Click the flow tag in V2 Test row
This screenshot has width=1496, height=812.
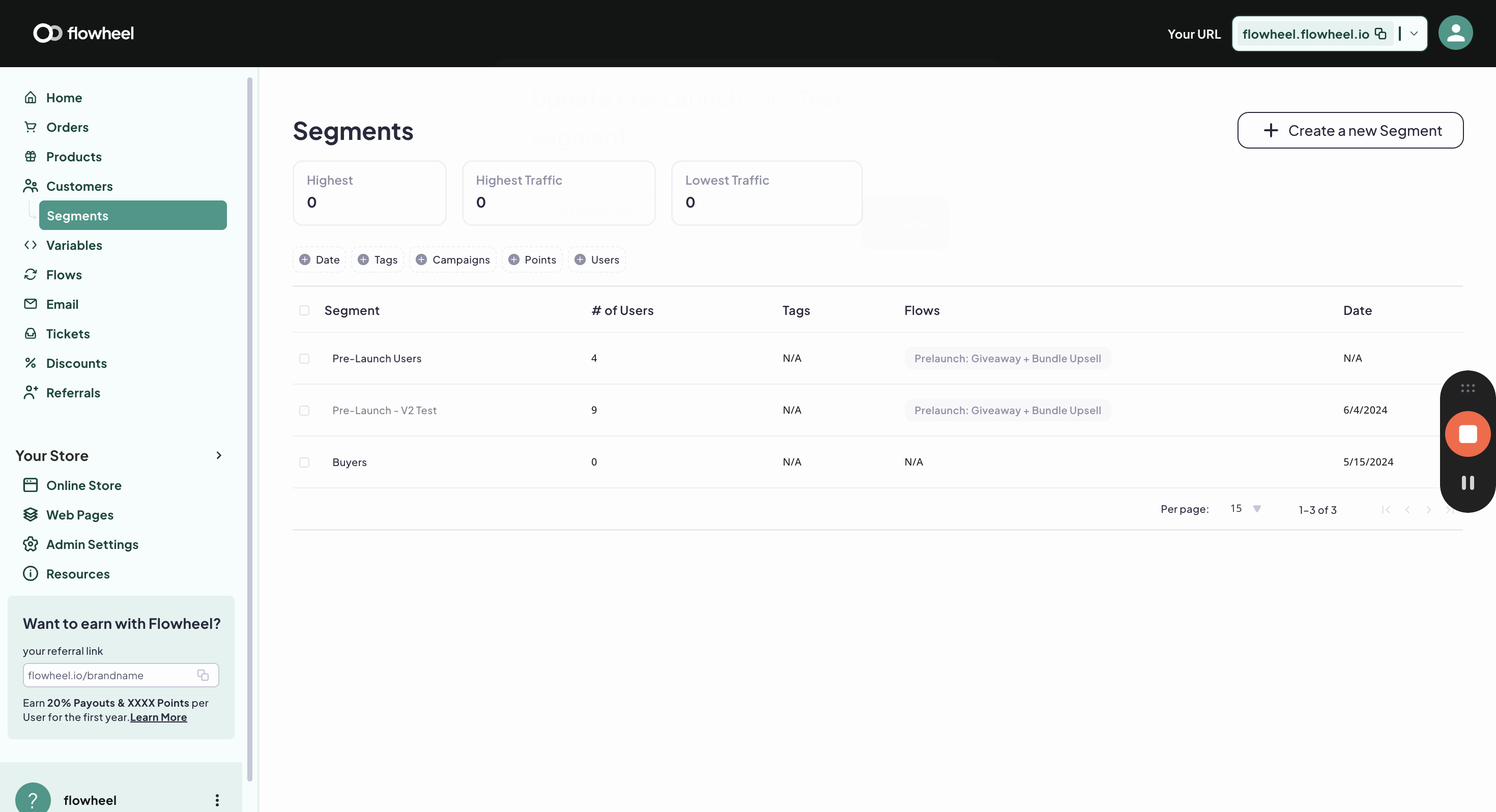click(1008, 411)
